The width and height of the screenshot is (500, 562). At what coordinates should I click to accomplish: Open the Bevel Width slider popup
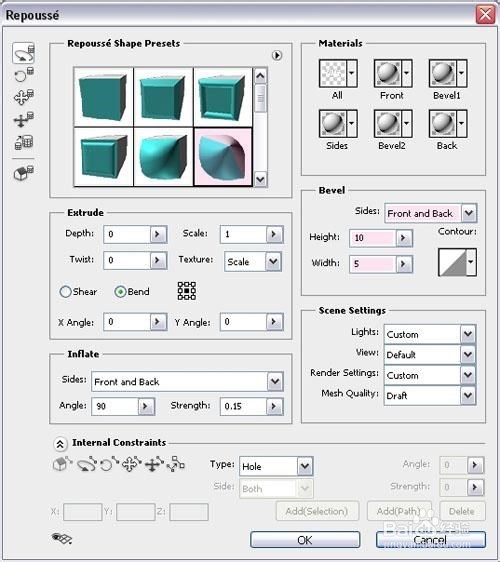(404, 264)
